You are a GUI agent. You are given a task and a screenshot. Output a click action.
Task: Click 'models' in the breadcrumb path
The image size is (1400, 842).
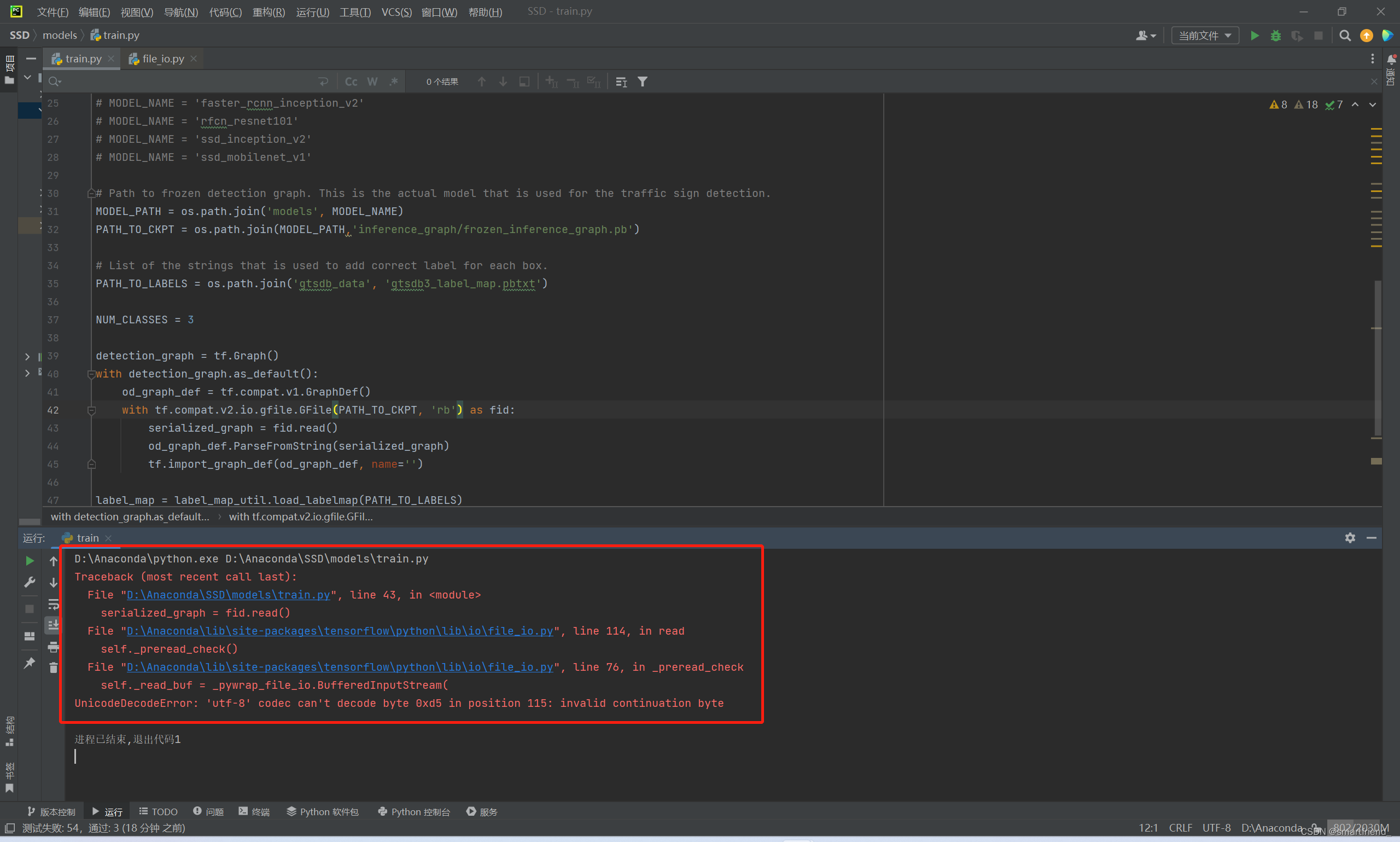pyautogui.click(x=60, y=35)
